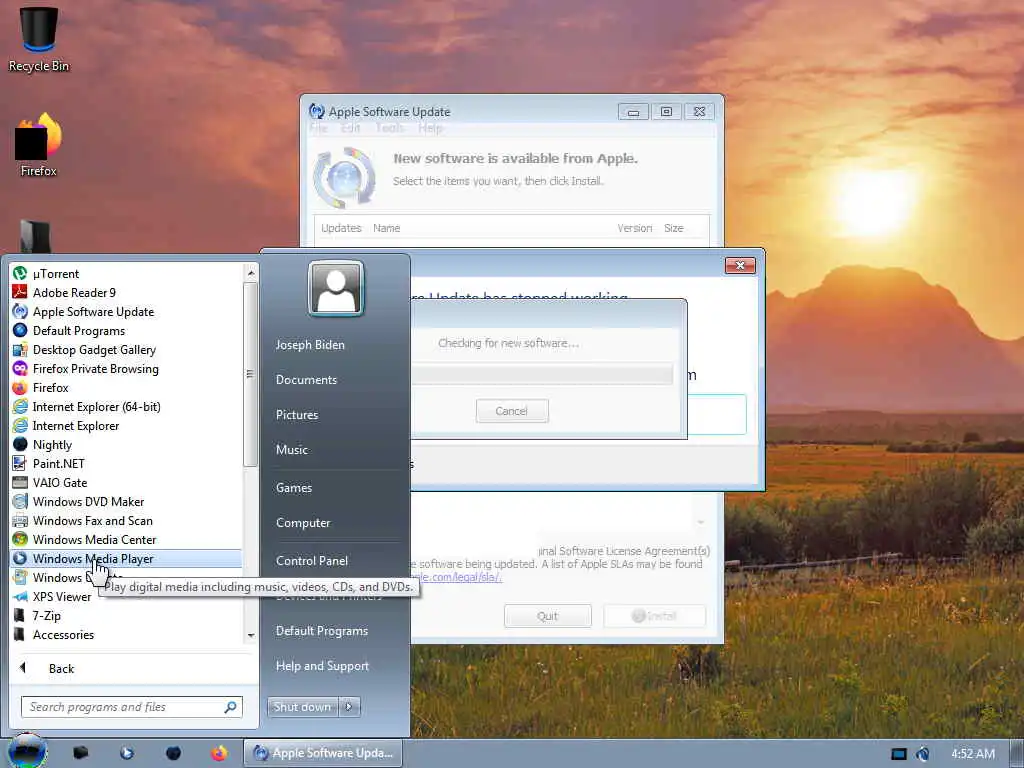The image size is (1024, 768).
Task: Open Music from Start menu
Action: pos(292,449)
